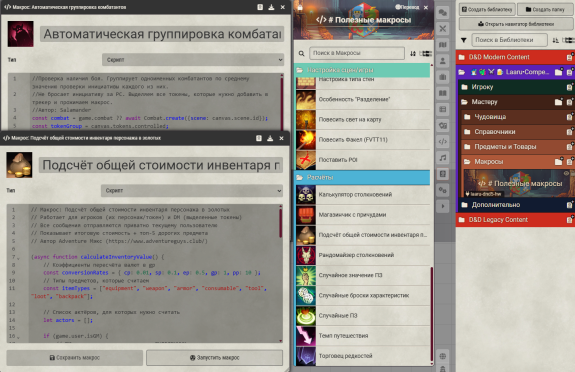
Task: Click the download icon in the grouping macro header
Action: point(271,7)
